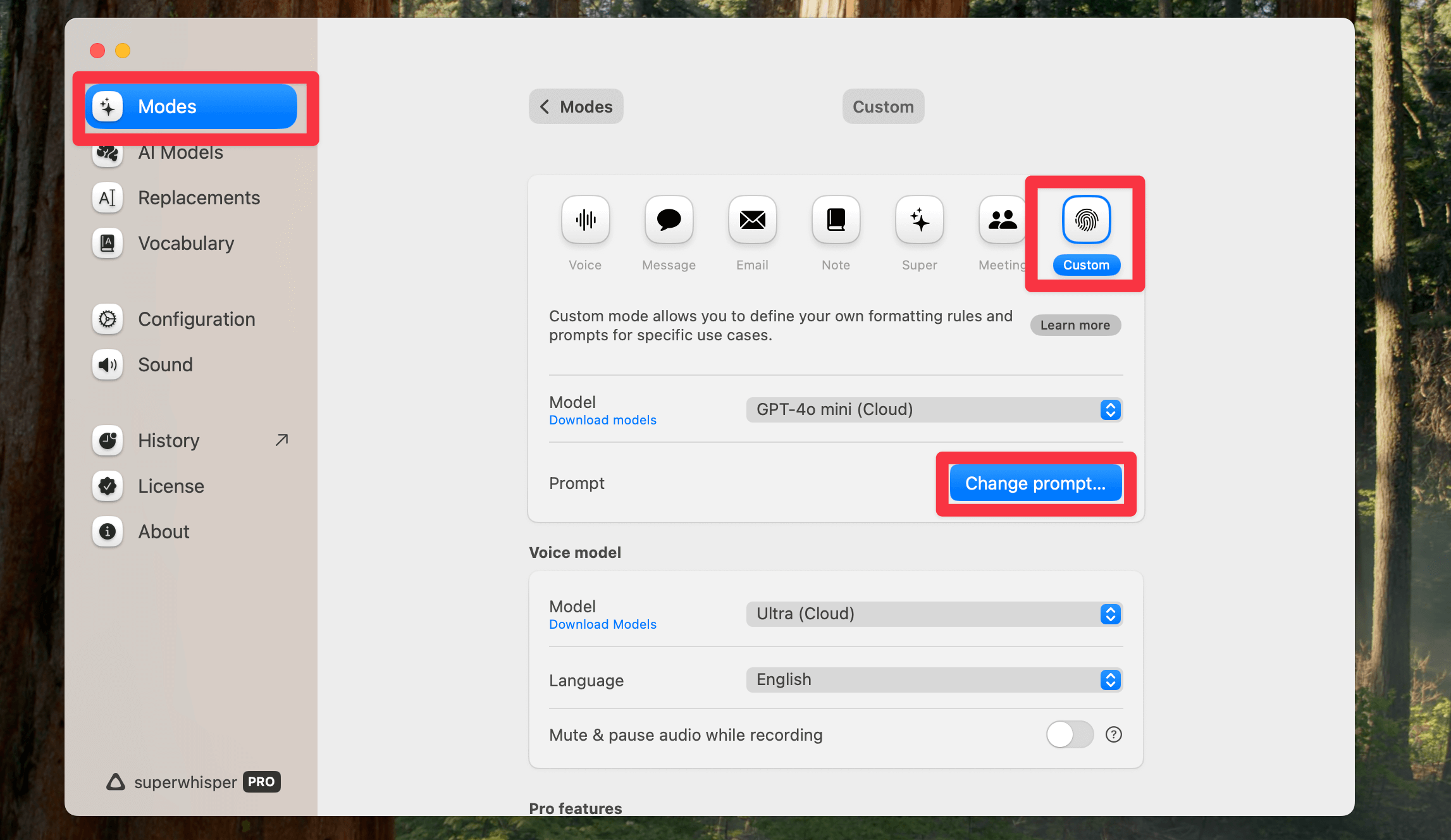Choose the Email mode envelope icon
The height and width of the screenshot is (840, 1451).
pos(752,220)
